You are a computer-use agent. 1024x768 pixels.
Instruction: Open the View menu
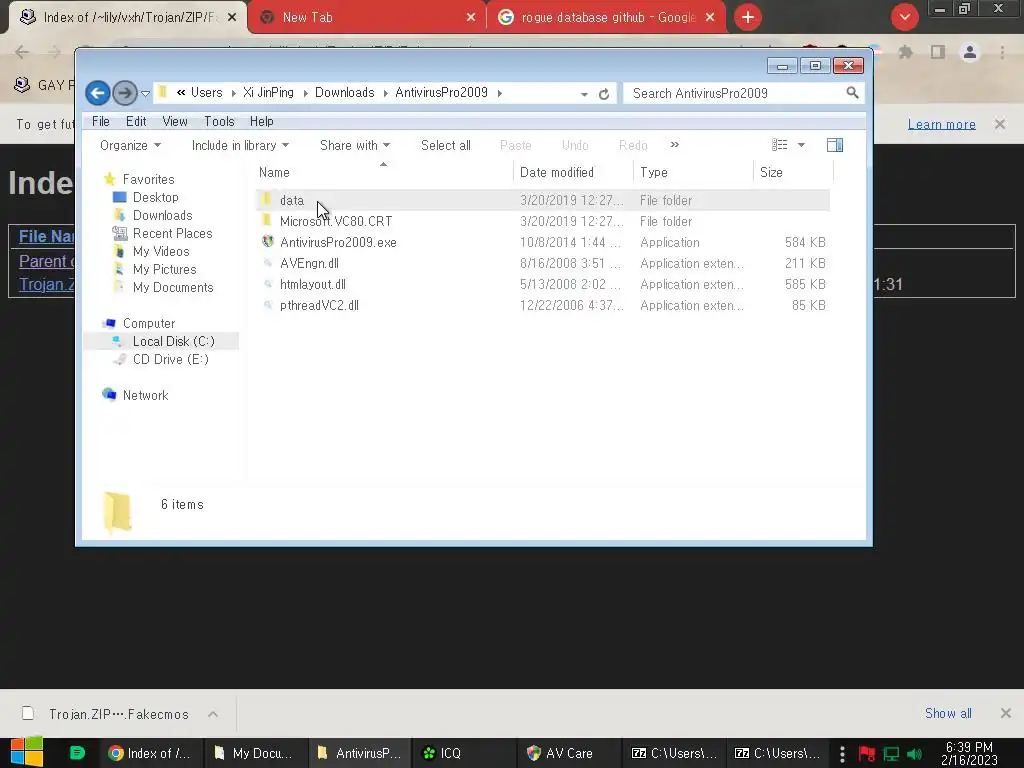(174, 121)
